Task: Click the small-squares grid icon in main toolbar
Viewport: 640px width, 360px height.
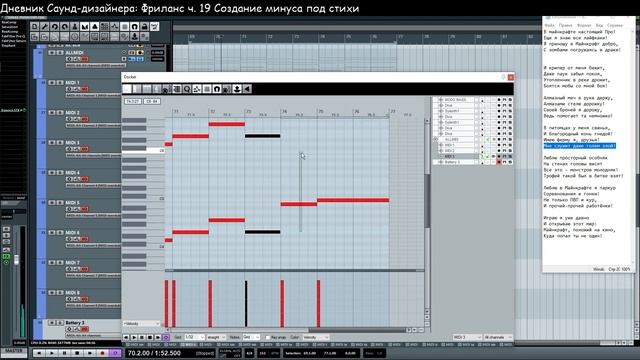Action: [x=104, y=27]
